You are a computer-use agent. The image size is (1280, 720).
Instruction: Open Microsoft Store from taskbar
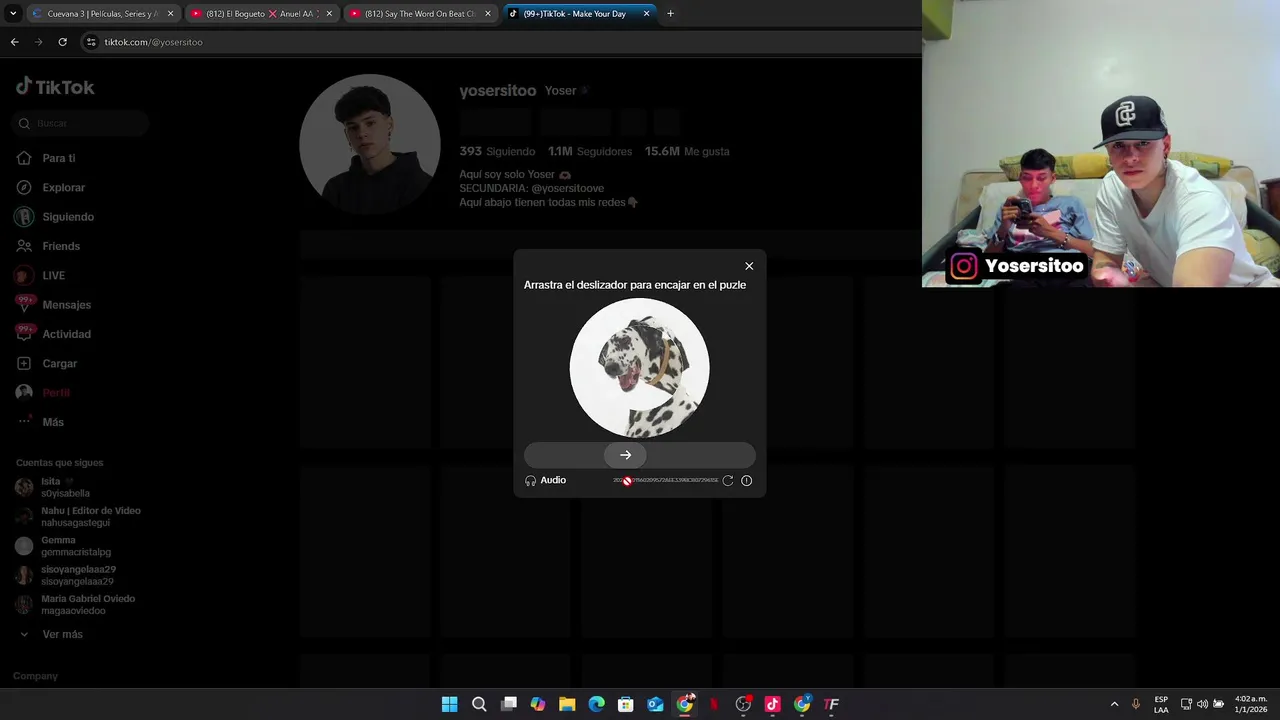point(626,704)
